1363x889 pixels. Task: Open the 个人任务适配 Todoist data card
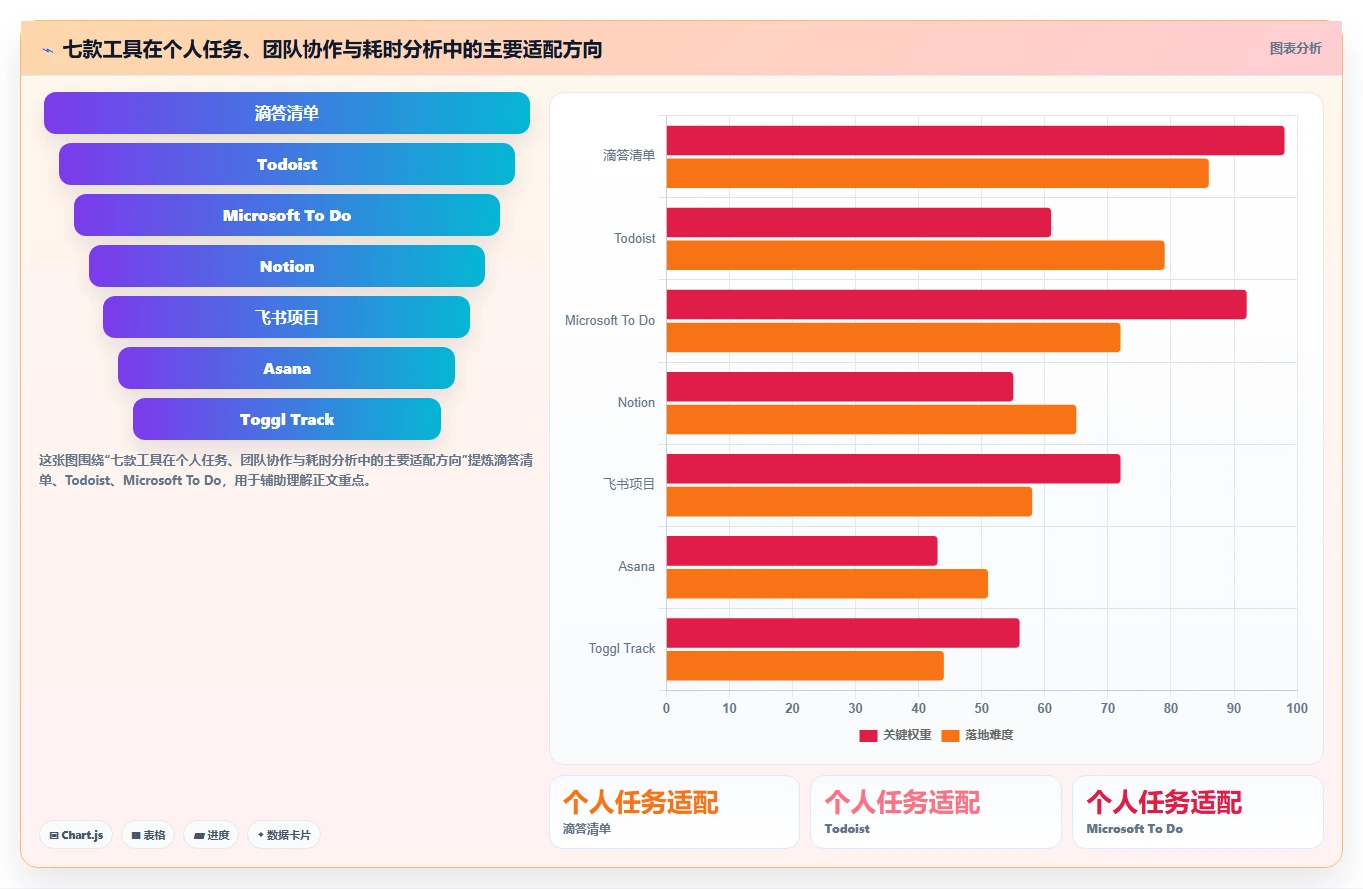pos(936,812)
